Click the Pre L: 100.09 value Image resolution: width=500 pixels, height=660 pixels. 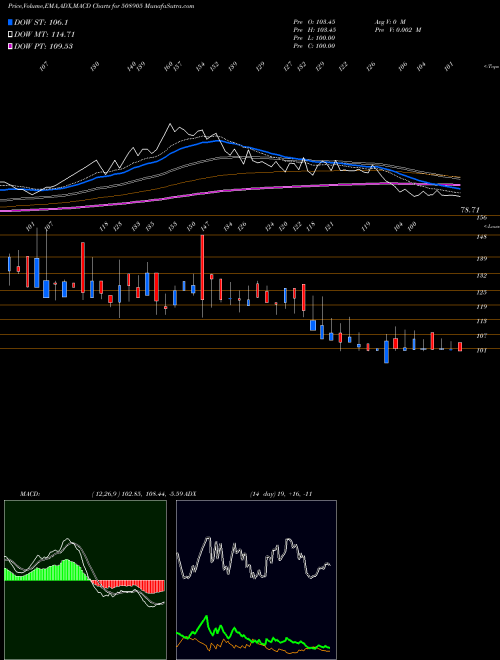click(314, 38)
